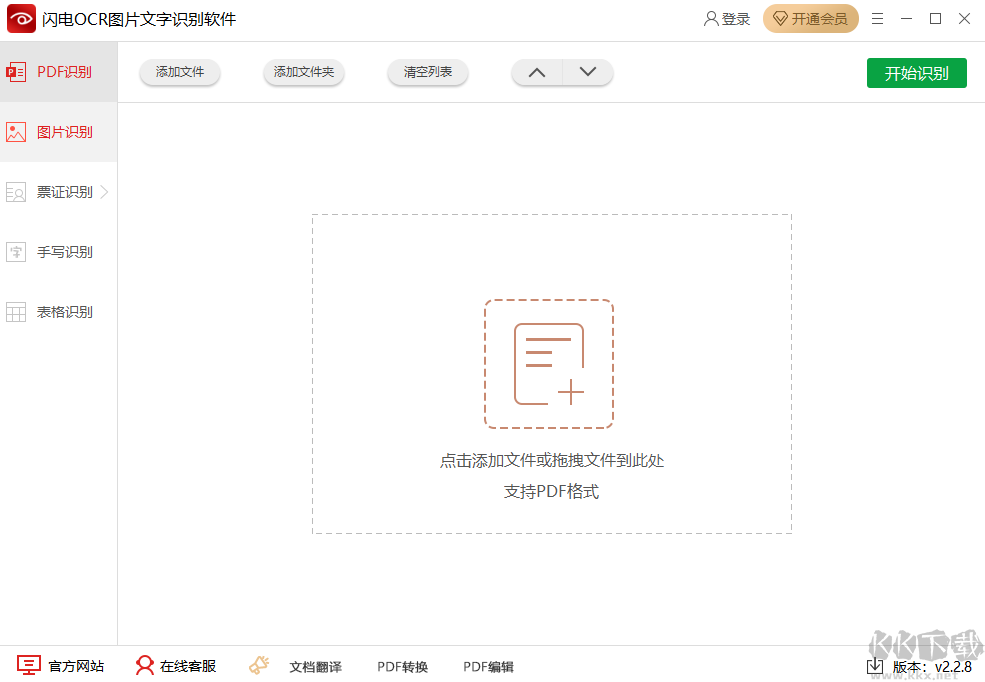985x682 pixels.
Task: Click the 文档翻译 icon in bottom bar
Action: click(260, 666)
